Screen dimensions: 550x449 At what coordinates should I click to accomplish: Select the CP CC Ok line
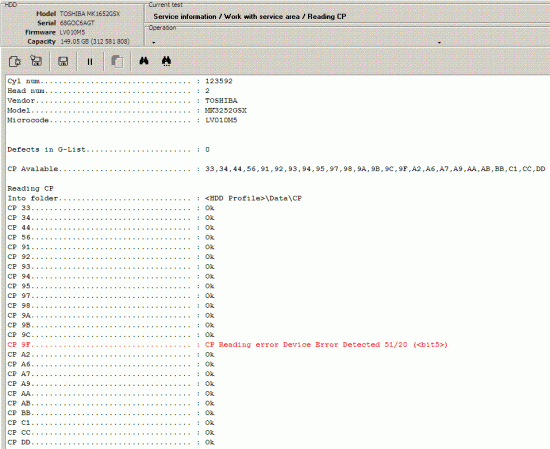point(111,433)
